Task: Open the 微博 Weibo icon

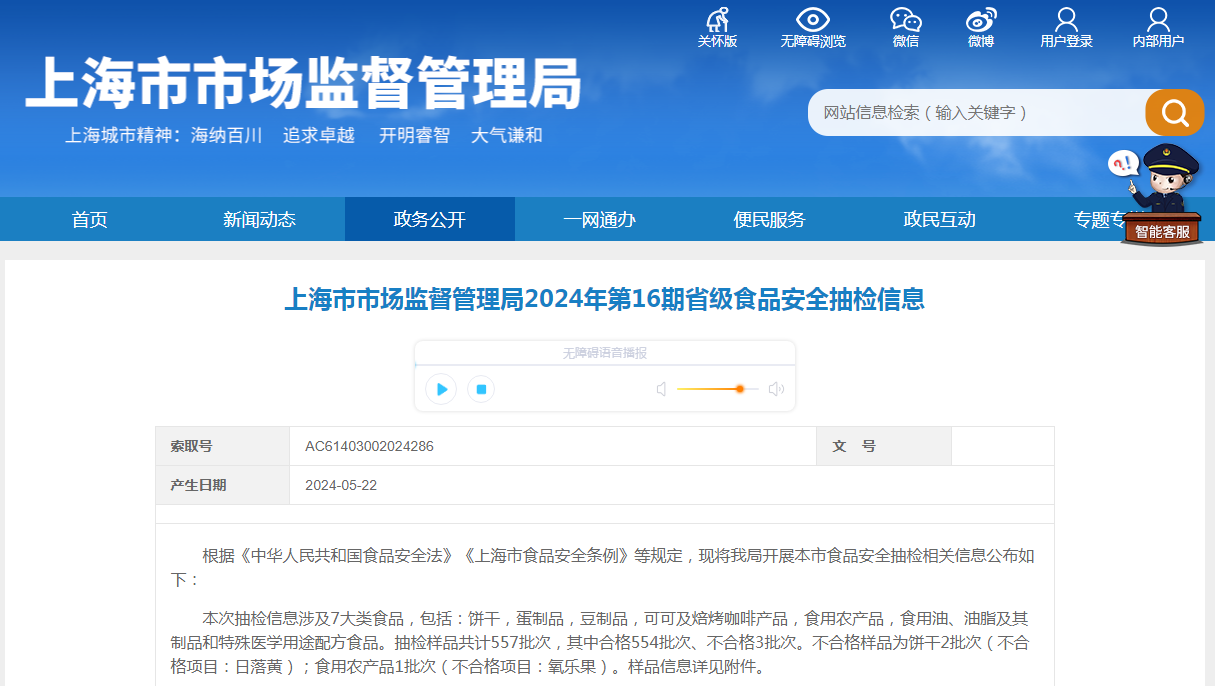Action: [x=981, y=20]
